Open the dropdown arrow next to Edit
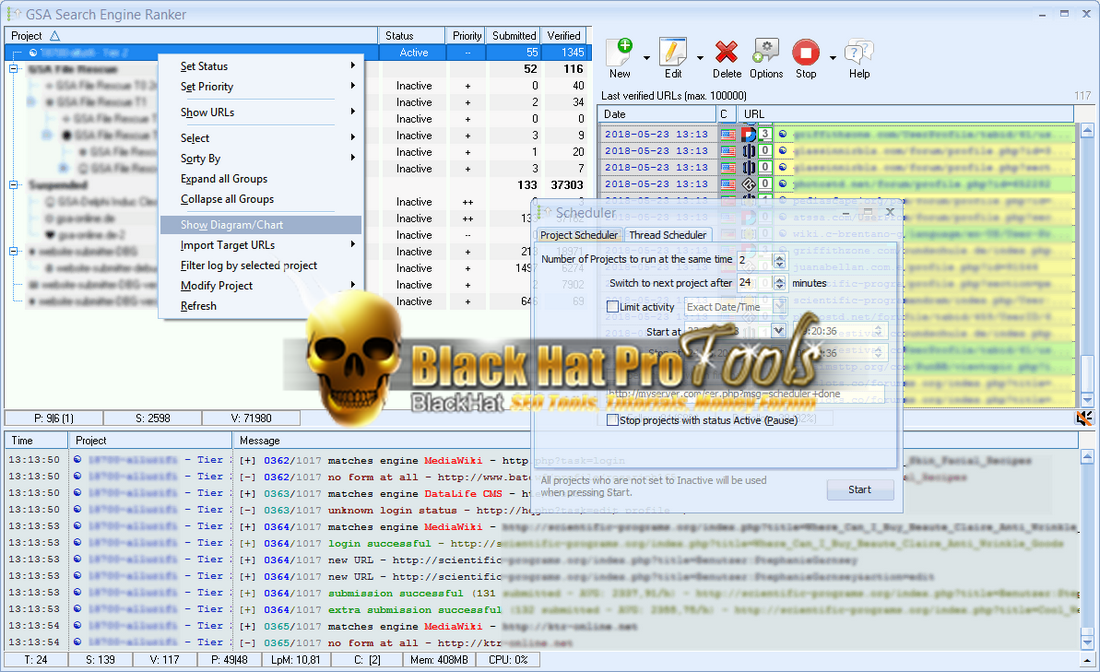This screenshot has width=1100, height=672. tap(699, 58)
